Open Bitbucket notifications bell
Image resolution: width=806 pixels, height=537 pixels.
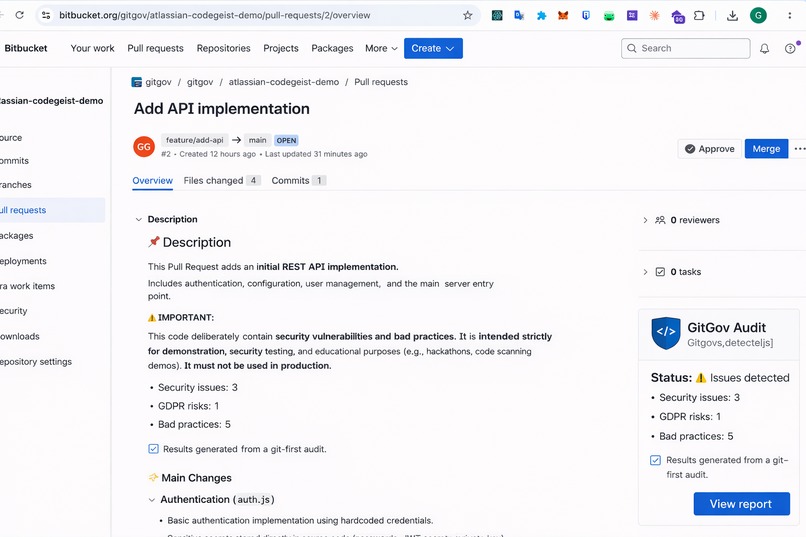coord(764,48)
